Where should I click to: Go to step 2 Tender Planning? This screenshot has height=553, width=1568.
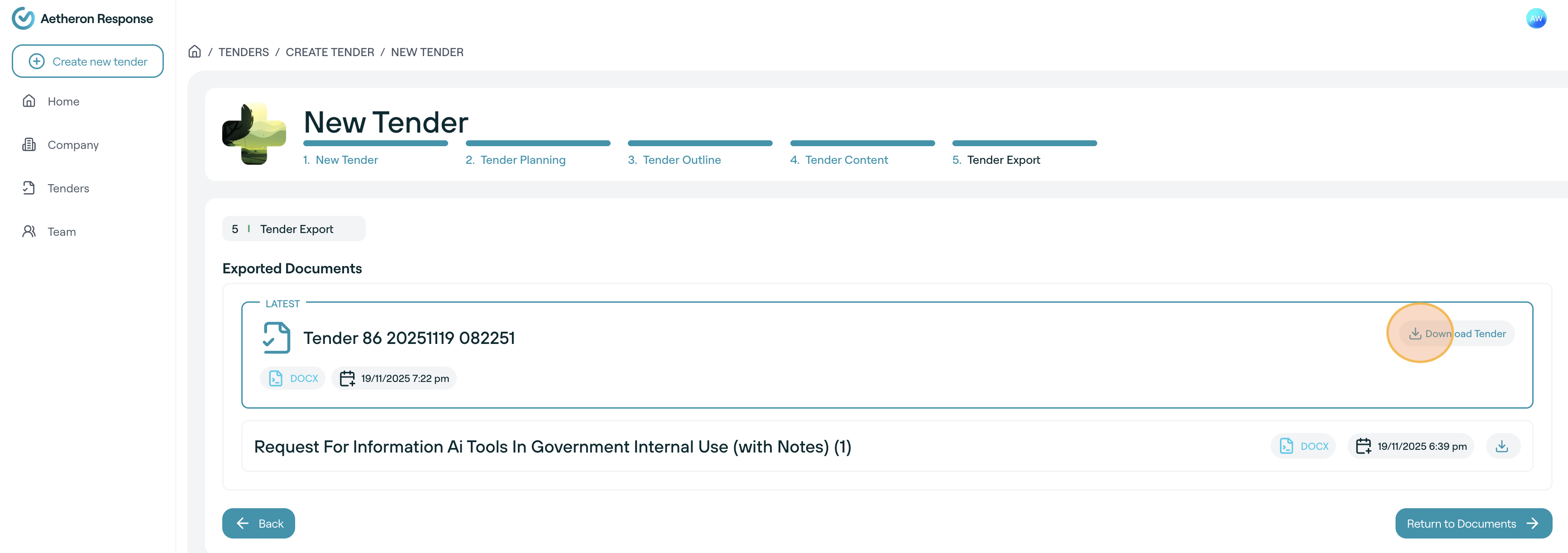point(522,159)
